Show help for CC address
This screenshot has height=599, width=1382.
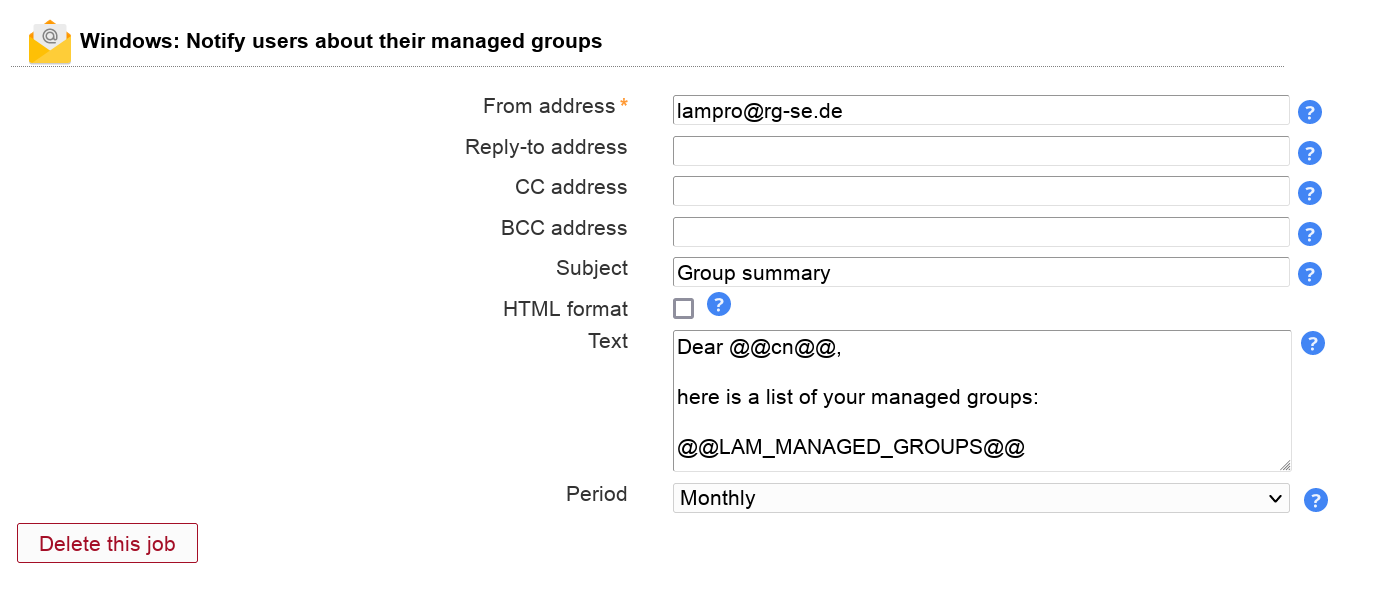point(1309,193)
